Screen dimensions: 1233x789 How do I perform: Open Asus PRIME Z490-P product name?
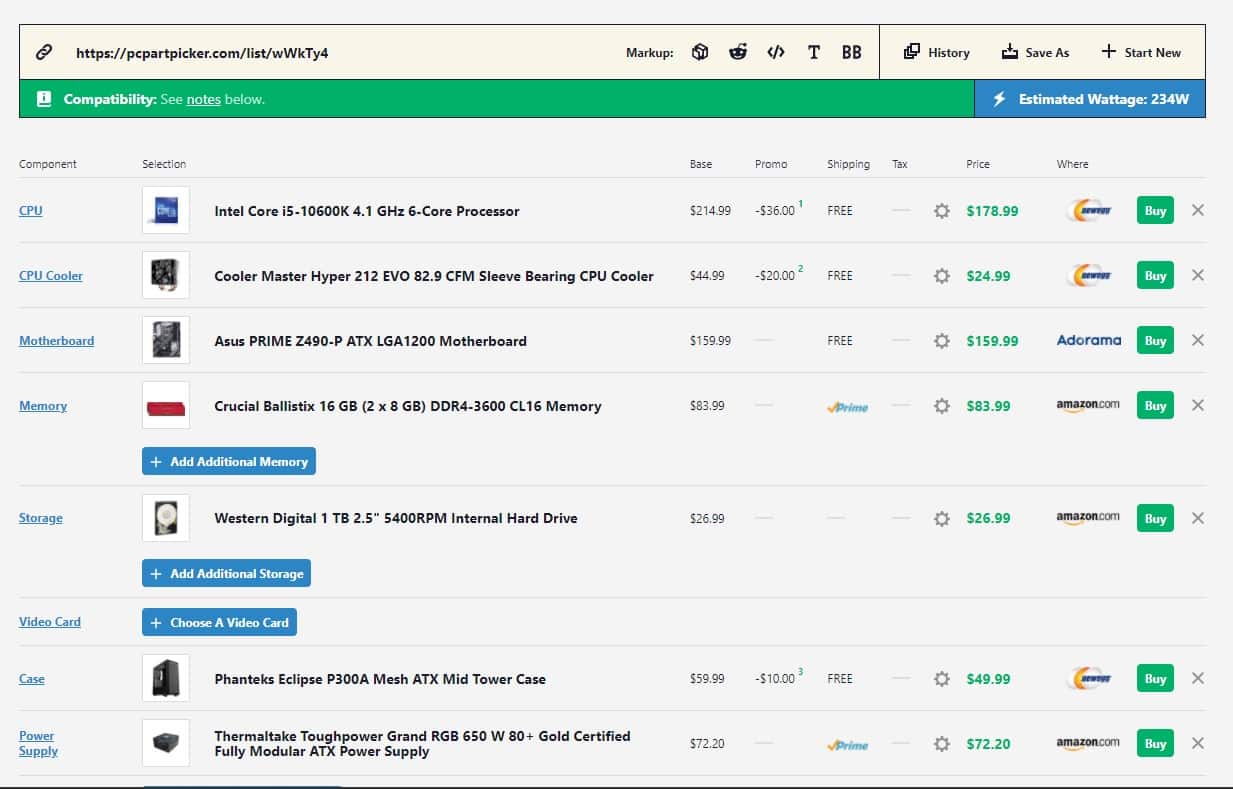coord(370,341)
